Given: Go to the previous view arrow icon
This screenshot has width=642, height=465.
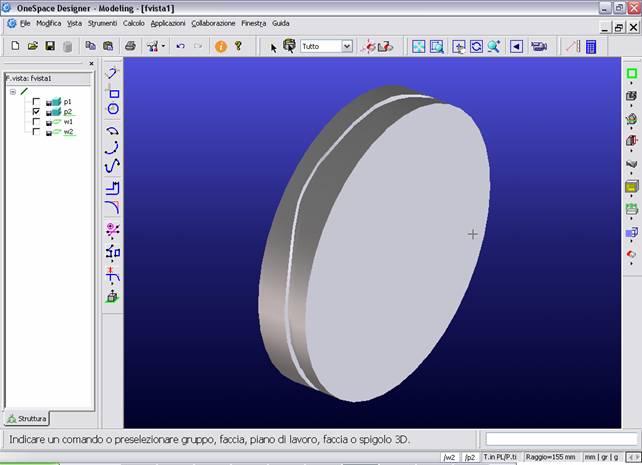Looking at the screenshot, I should 516,47.
